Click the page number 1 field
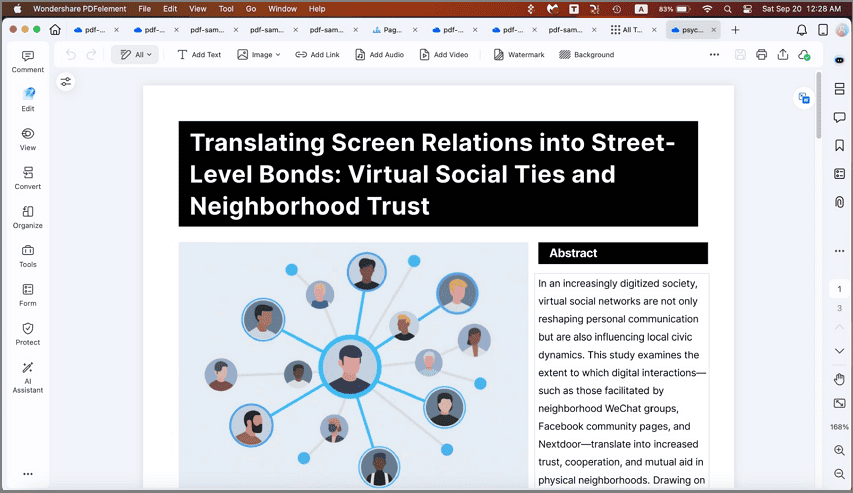This screenshot has height=493, width=853. point(839,289)
